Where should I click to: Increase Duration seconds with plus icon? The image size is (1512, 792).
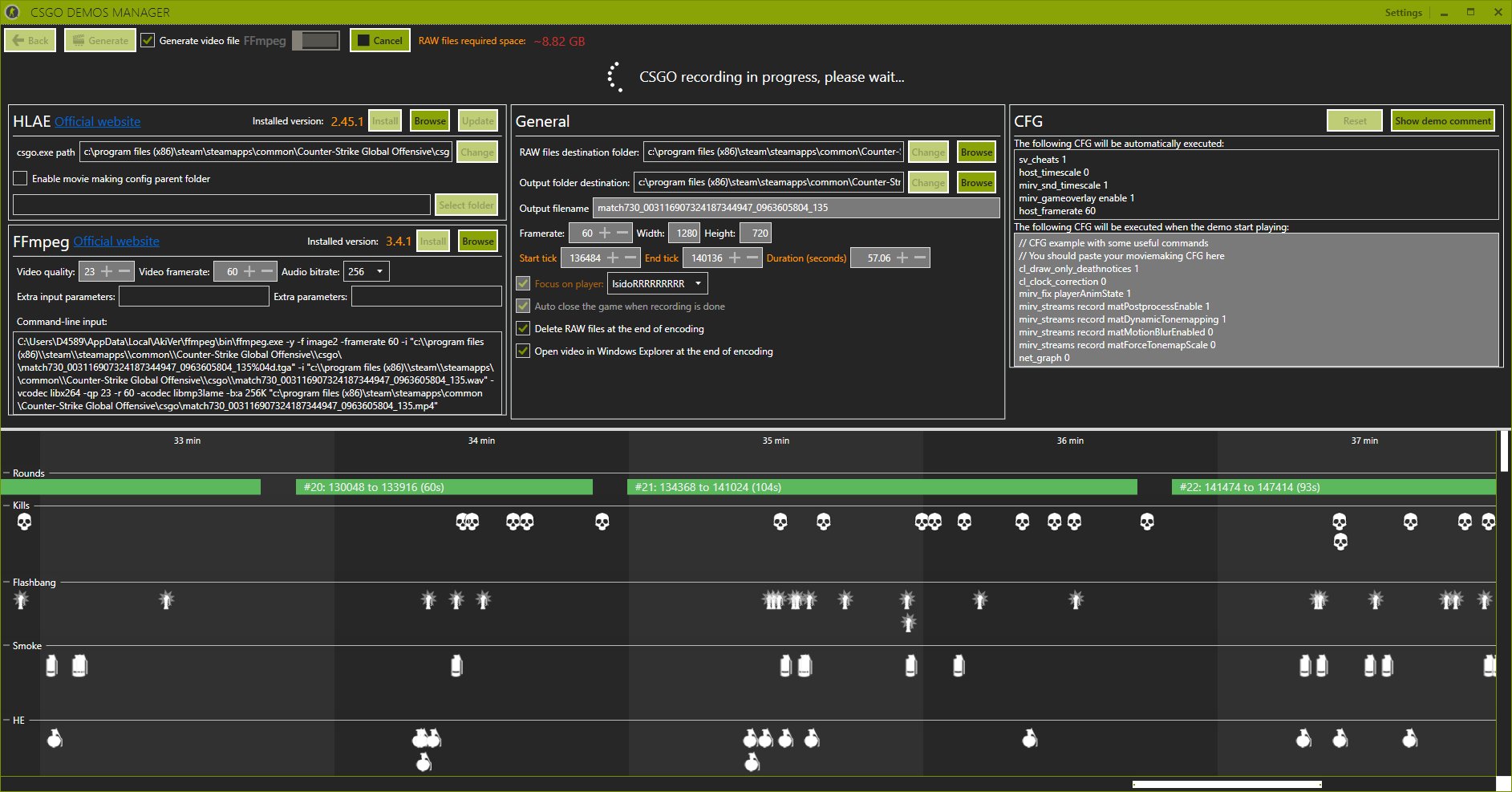[902, 258]
